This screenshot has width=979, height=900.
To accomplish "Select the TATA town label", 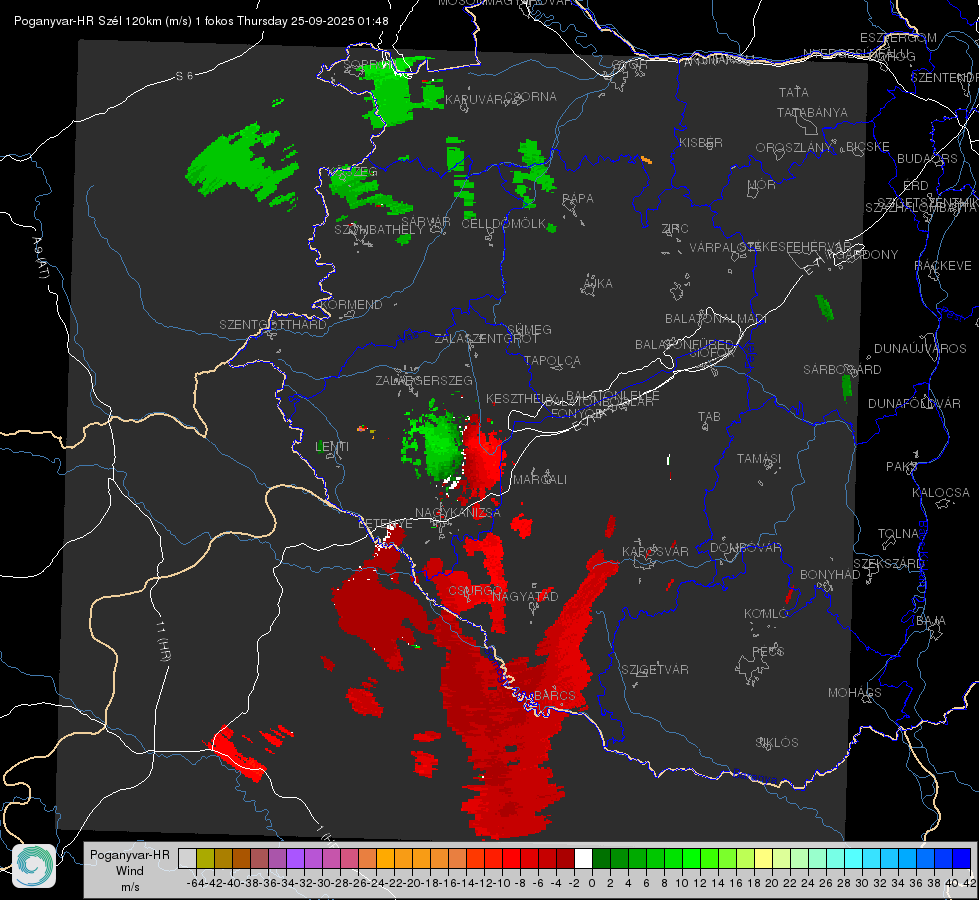I will point(794,92).
